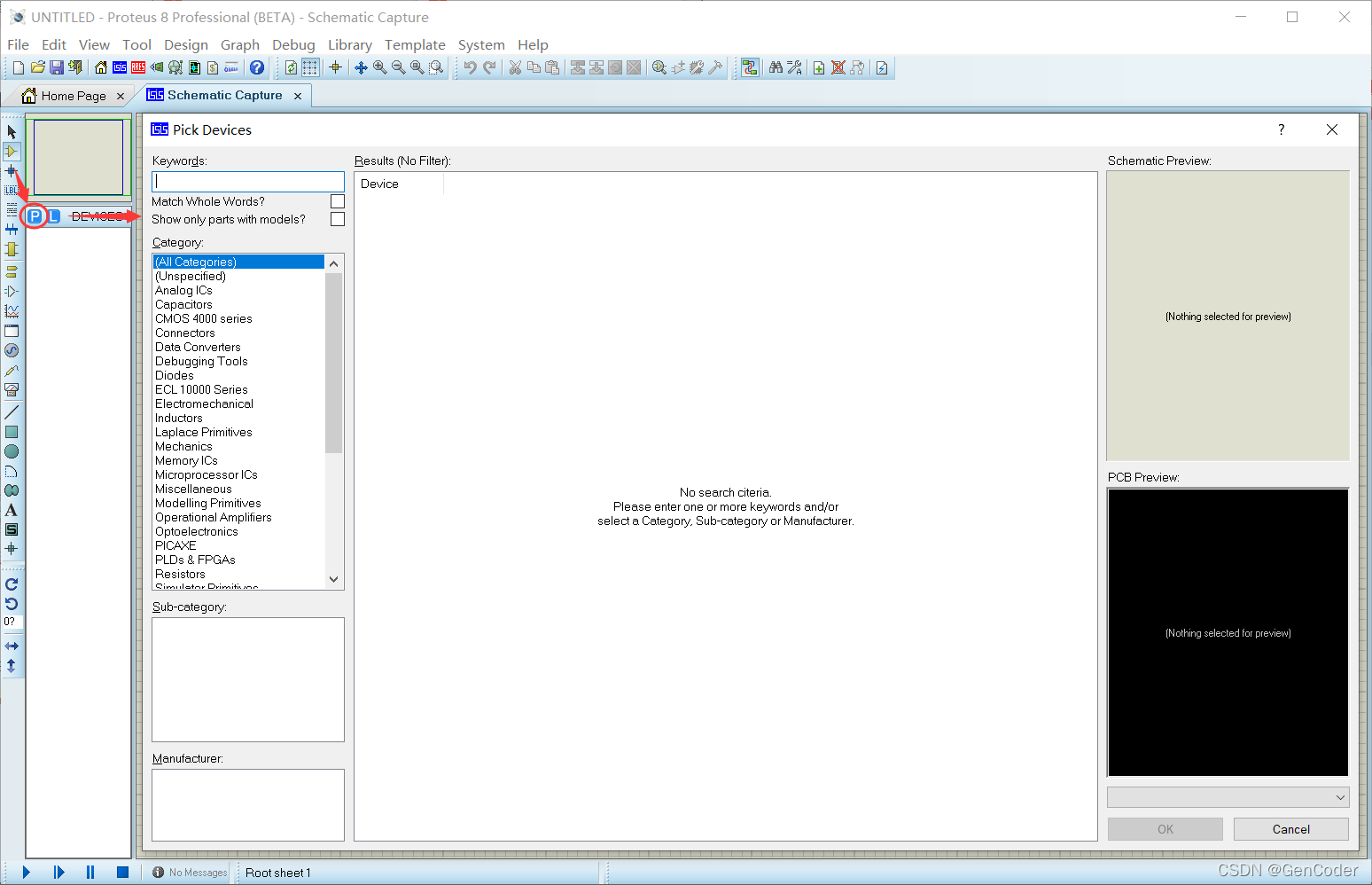Click the Rotate Clockwise sidebar icon
The image size is (1372, 885).
tap(12, 584)
